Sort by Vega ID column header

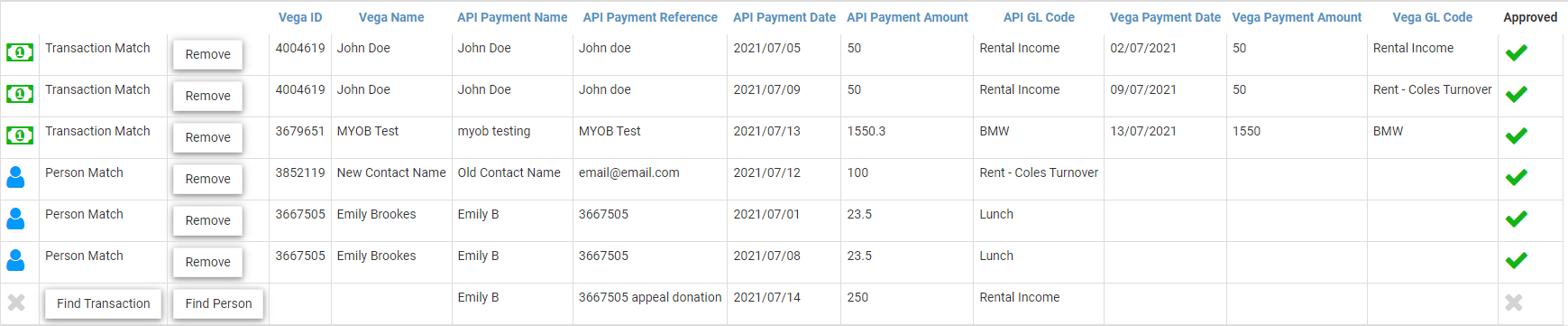(x=300, y=17)
